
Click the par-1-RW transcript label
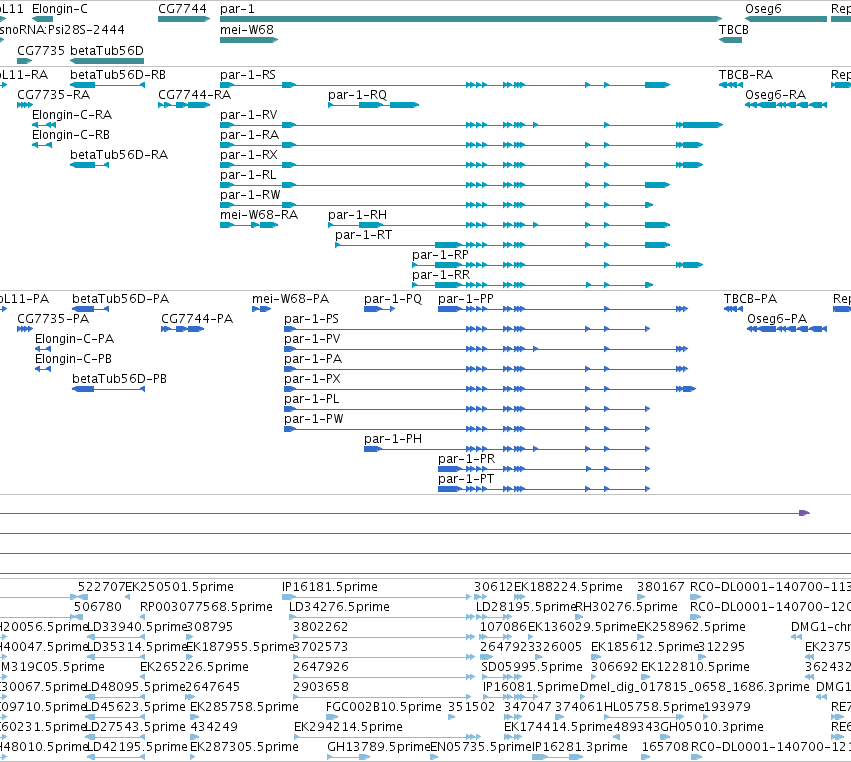click(250, 195)
